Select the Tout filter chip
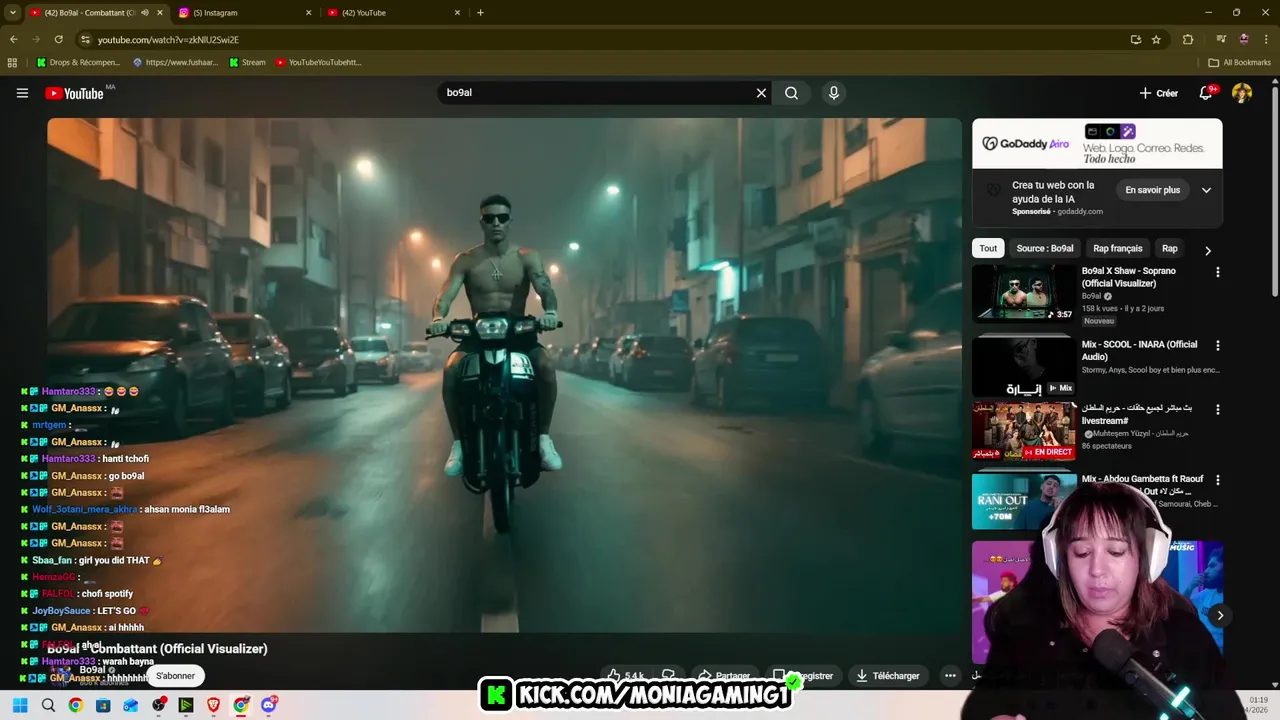The width and height of the screenshot is (1280, 720). point(988,248)
